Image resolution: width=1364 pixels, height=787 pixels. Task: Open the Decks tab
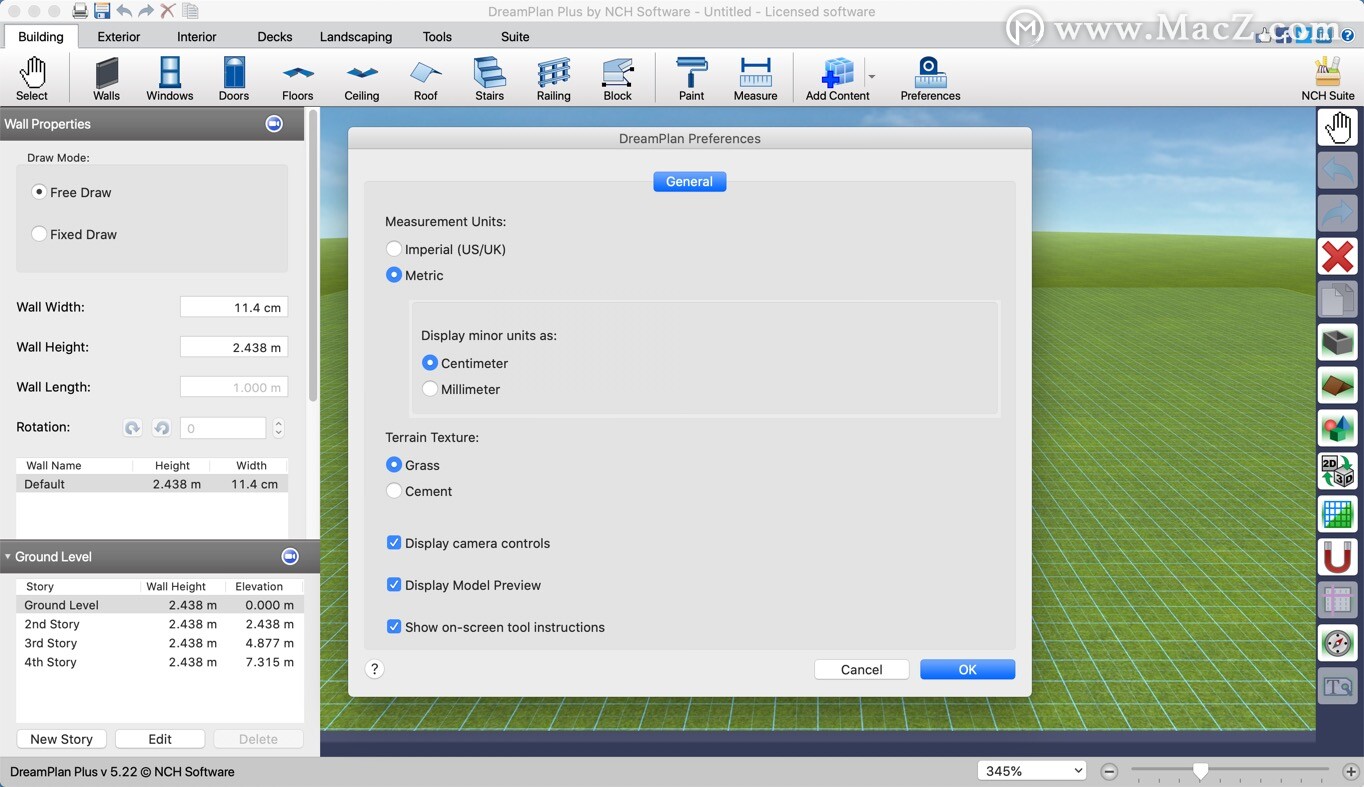tap(275, 36)
